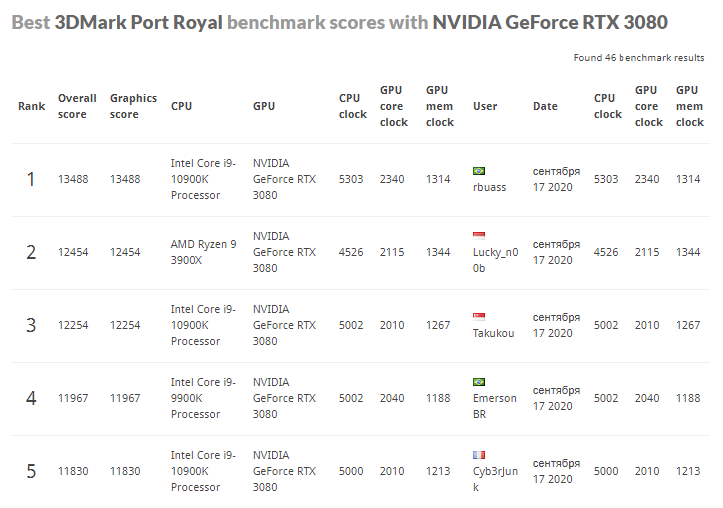Select the AMD Ryzen 9 3900X CPU entry
Image resolution: width=723 pixels, height=508 pixels.
point(203,252)
